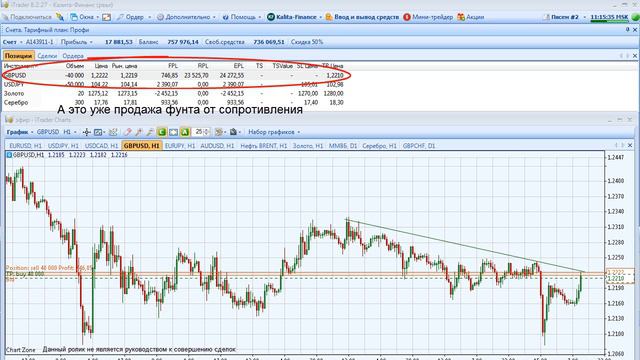The width and height of the screenshot is (640, 360).
Task: Click the green connection status indicator
Action: (635, 17)
